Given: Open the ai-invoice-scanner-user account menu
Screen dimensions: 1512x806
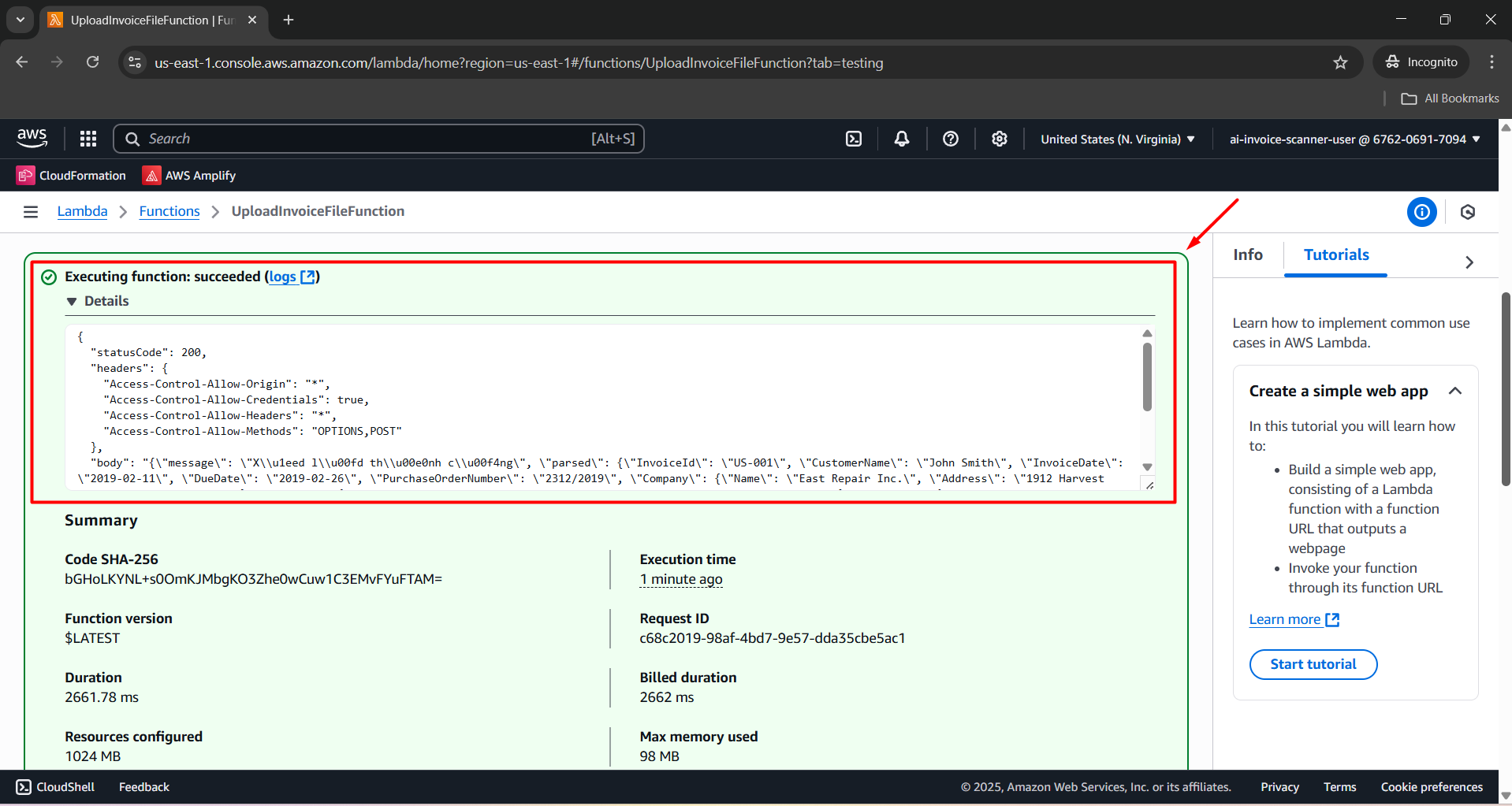Looking at the screenshot, I should pos(1354,139).
